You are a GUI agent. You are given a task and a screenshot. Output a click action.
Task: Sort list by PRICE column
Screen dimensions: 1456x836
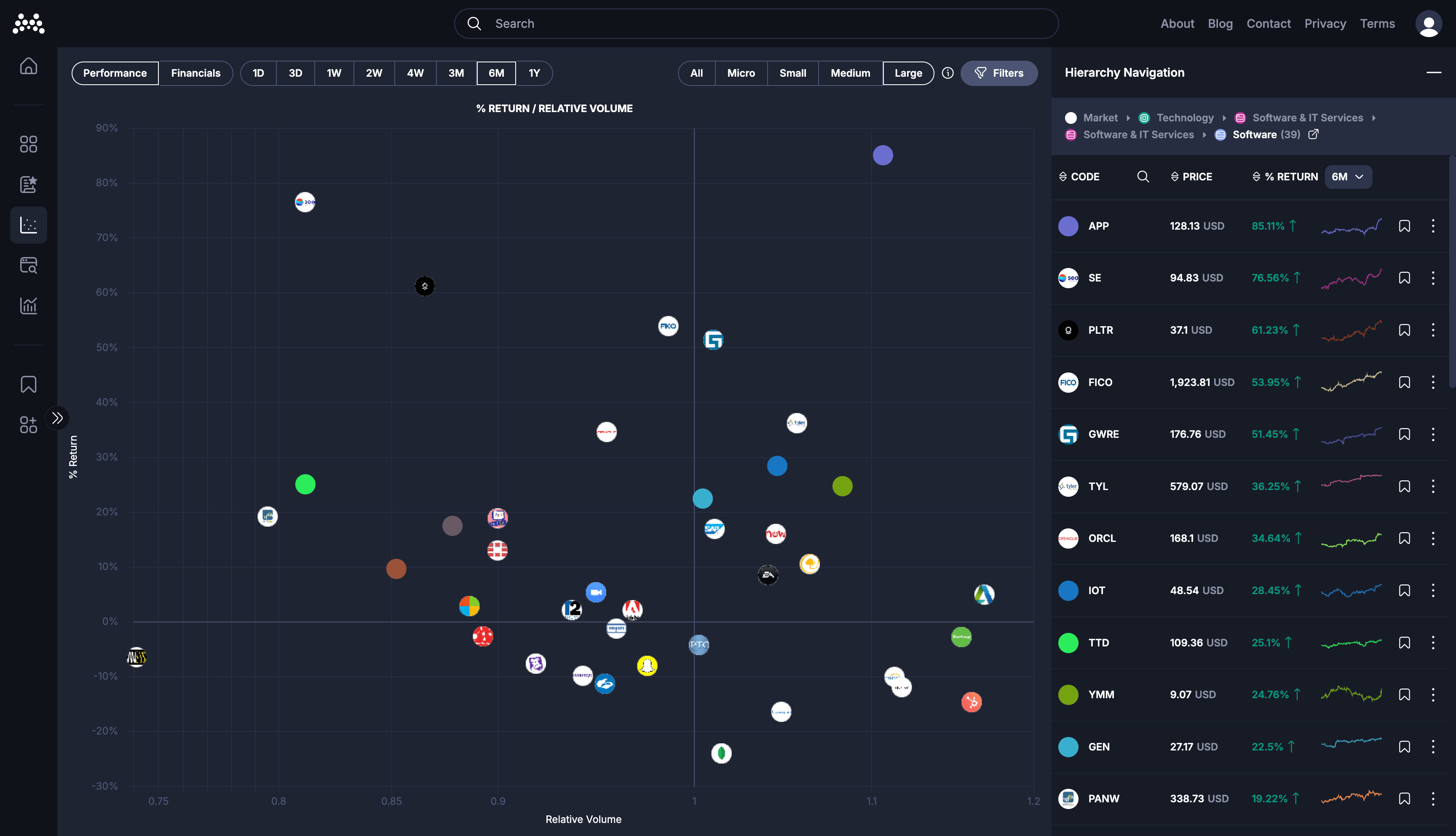(x=1191, y=177)
